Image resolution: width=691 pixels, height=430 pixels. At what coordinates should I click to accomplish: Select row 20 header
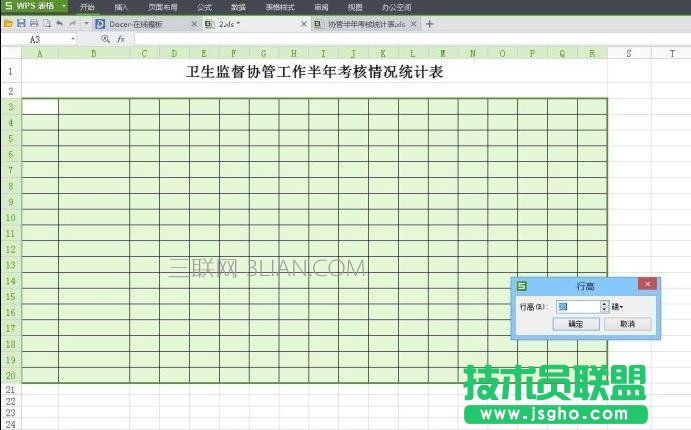(x=11, y=375)
